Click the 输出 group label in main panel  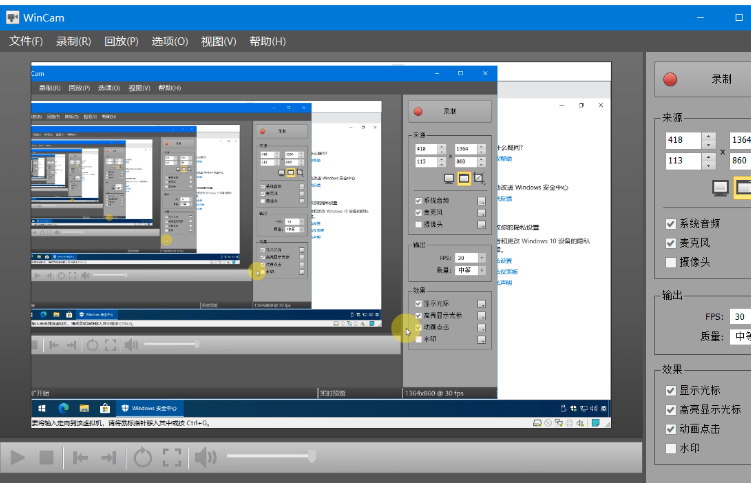(x=672, y=296)
